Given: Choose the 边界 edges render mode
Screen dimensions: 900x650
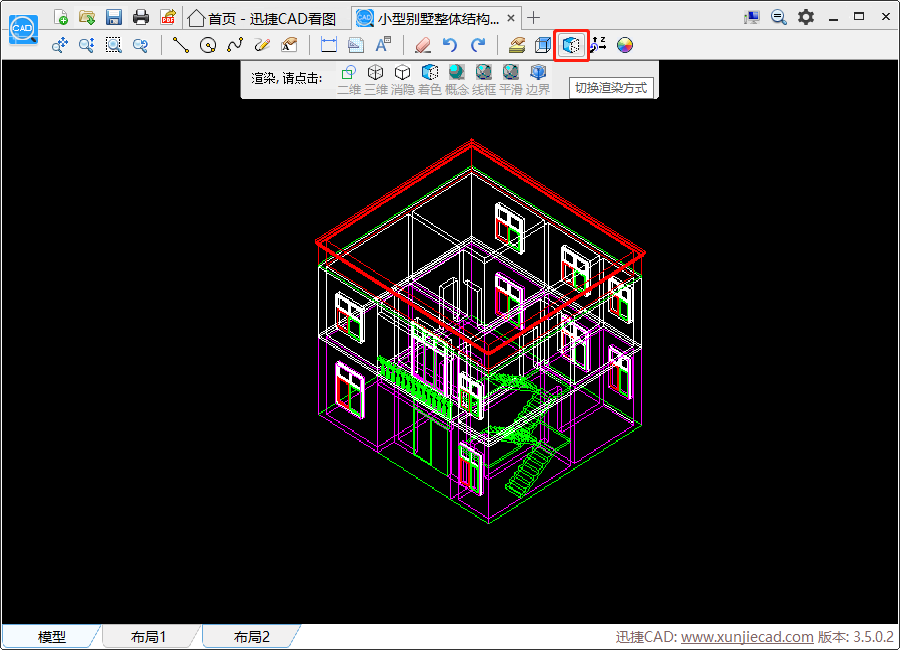Looking at the screenshot, I should point(537,80).
